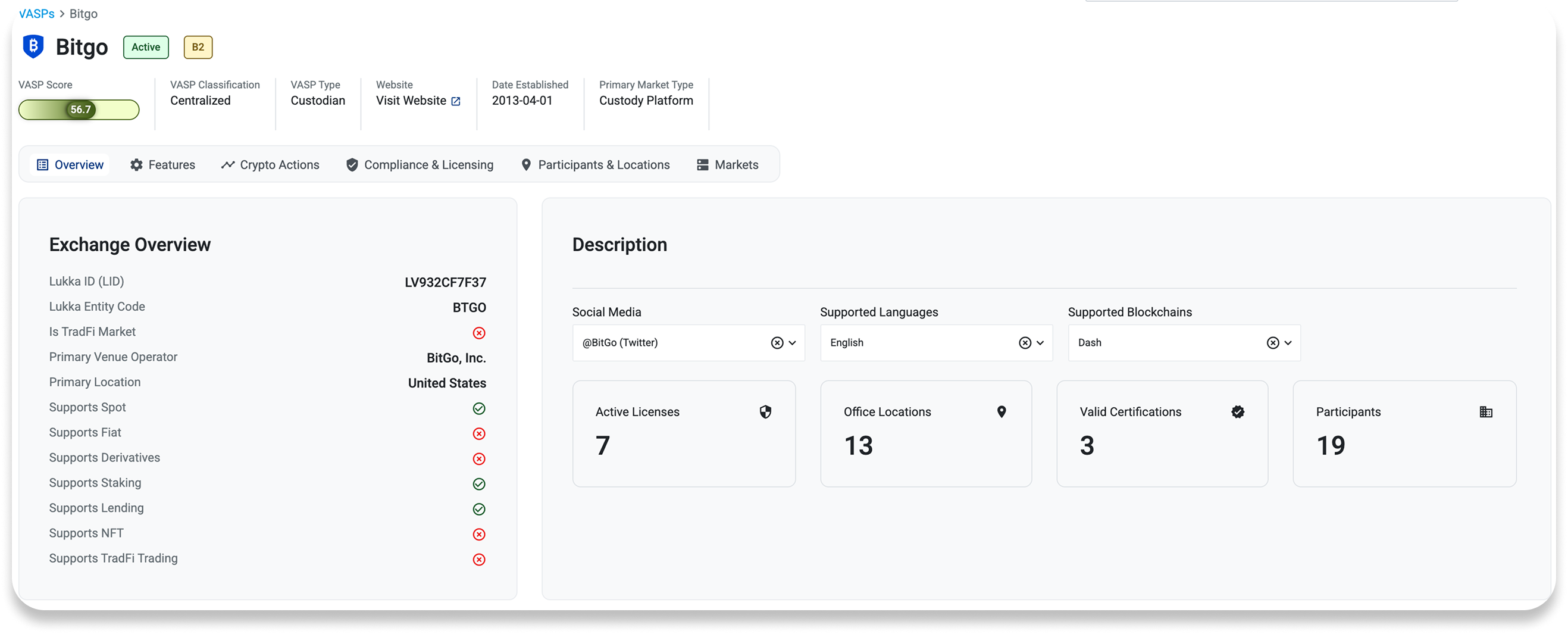Screen dimensions: 1568x634
Task: Click the Primary Location value United States
Action: tap(447, 384)
